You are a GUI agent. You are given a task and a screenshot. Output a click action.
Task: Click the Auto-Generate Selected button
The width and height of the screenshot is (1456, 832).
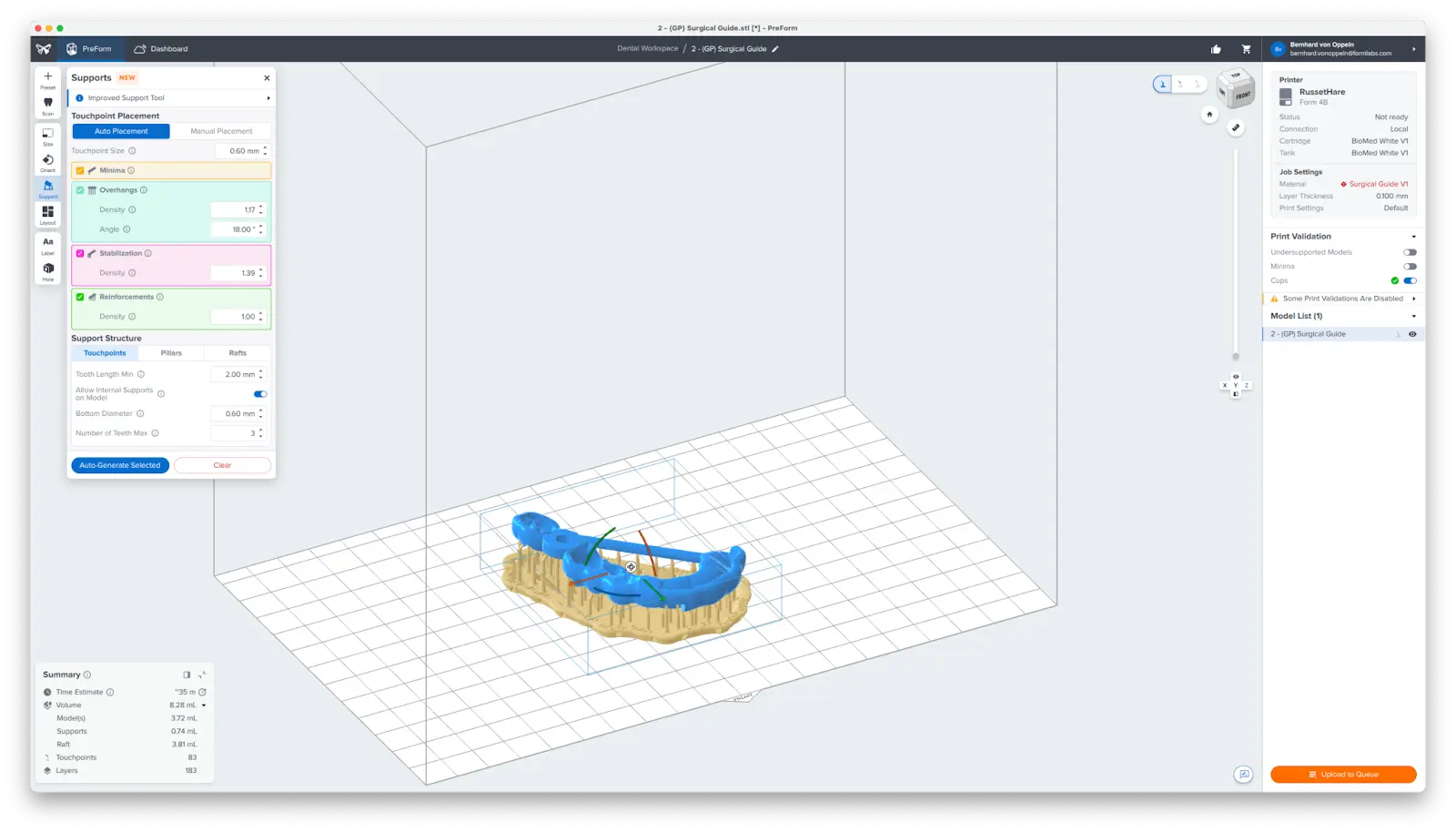point(119,465)
